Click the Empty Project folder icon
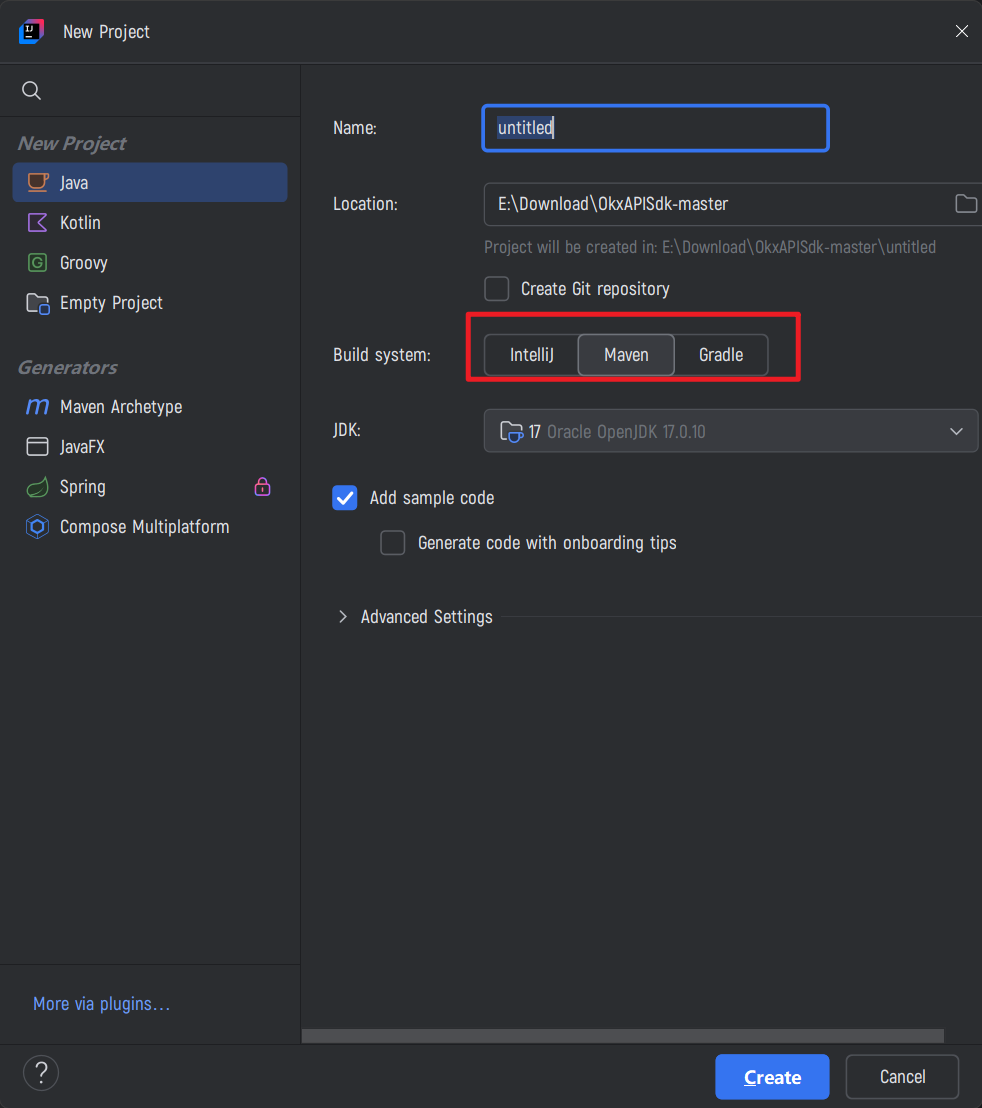The width and height of the screenshot is (982, 1108). tap(37, 303)
